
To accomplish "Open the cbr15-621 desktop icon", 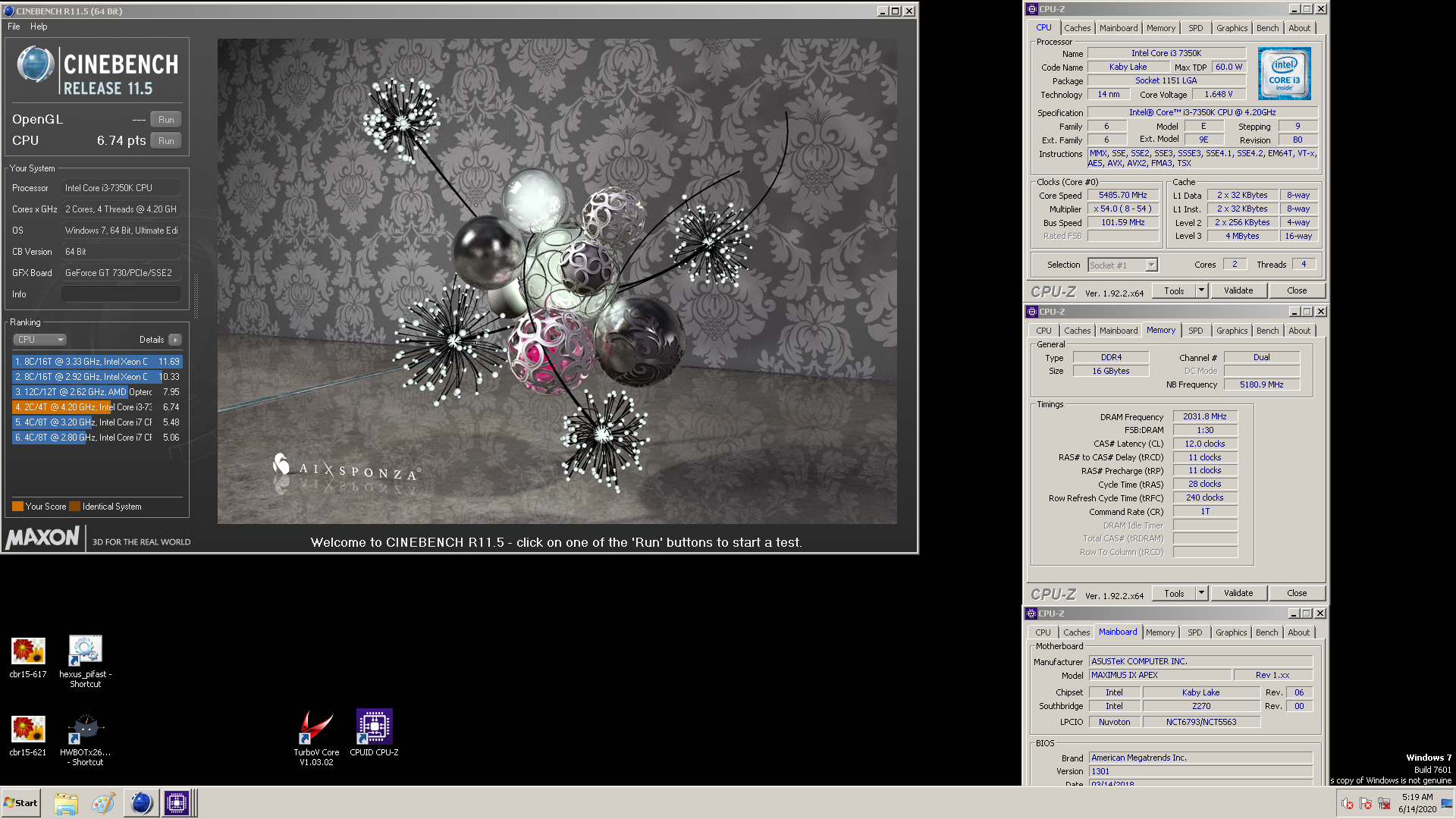I will point(28,729).
